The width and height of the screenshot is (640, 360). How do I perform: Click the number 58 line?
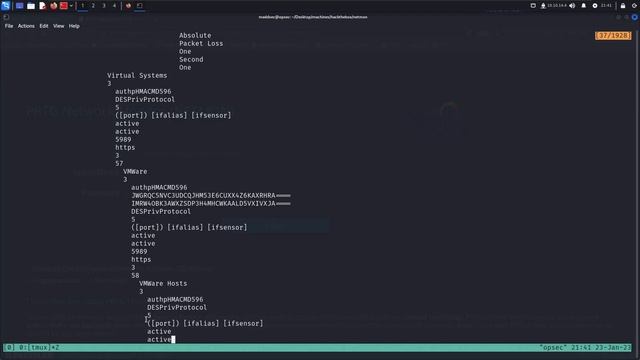(135, 276)
